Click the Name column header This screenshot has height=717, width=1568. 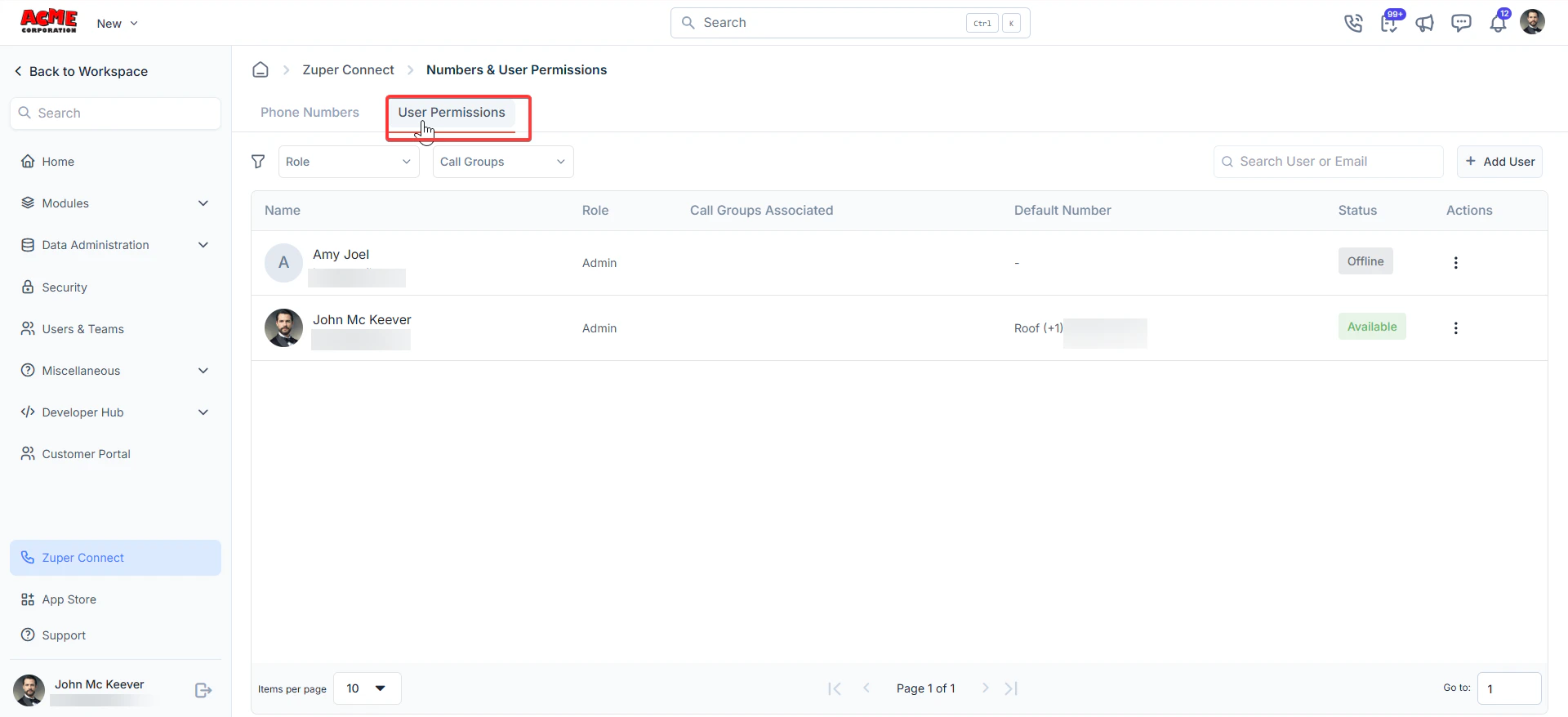click(x=283, y=211)
